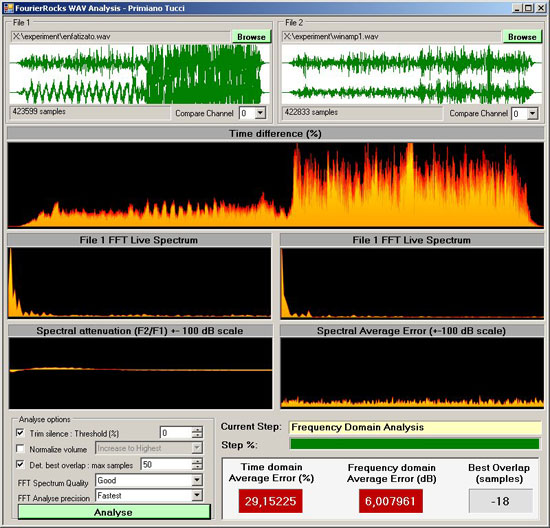This screenshot has width=550, height=528.
Task: Click the left File 1 FFT Live Spectrum graph
Action: point(139,283)
